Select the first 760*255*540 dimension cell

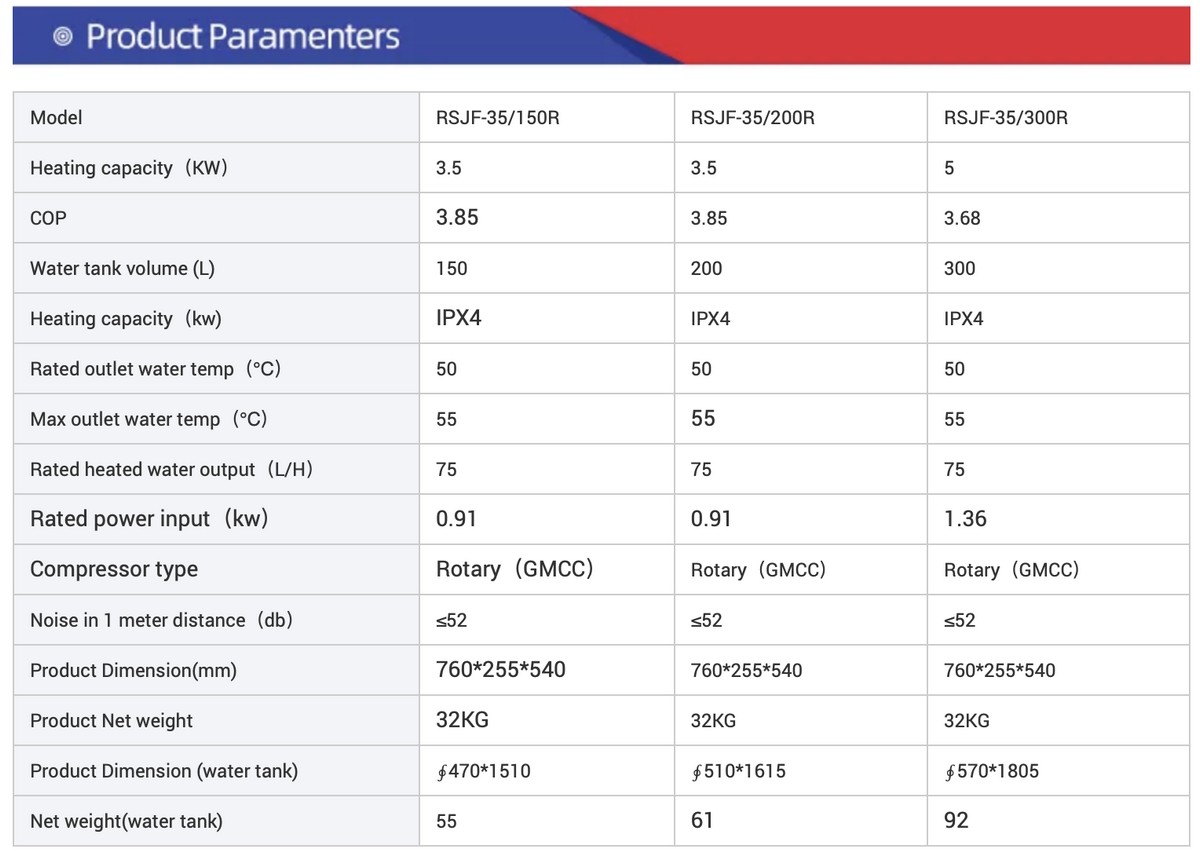[501, 670]
